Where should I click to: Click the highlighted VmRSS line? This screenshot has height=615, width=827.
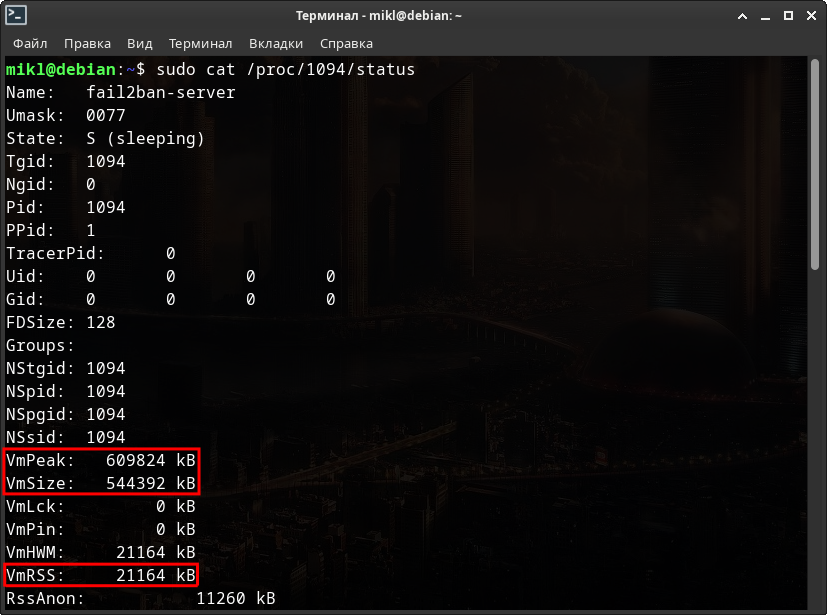coord(101,575)
